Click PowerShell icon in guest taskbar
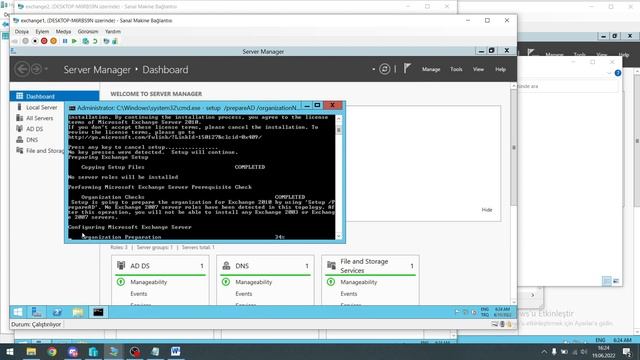Image resolution: width=640 pixels, height=360 pixels. pyautogui.click(x=57, y=312)
